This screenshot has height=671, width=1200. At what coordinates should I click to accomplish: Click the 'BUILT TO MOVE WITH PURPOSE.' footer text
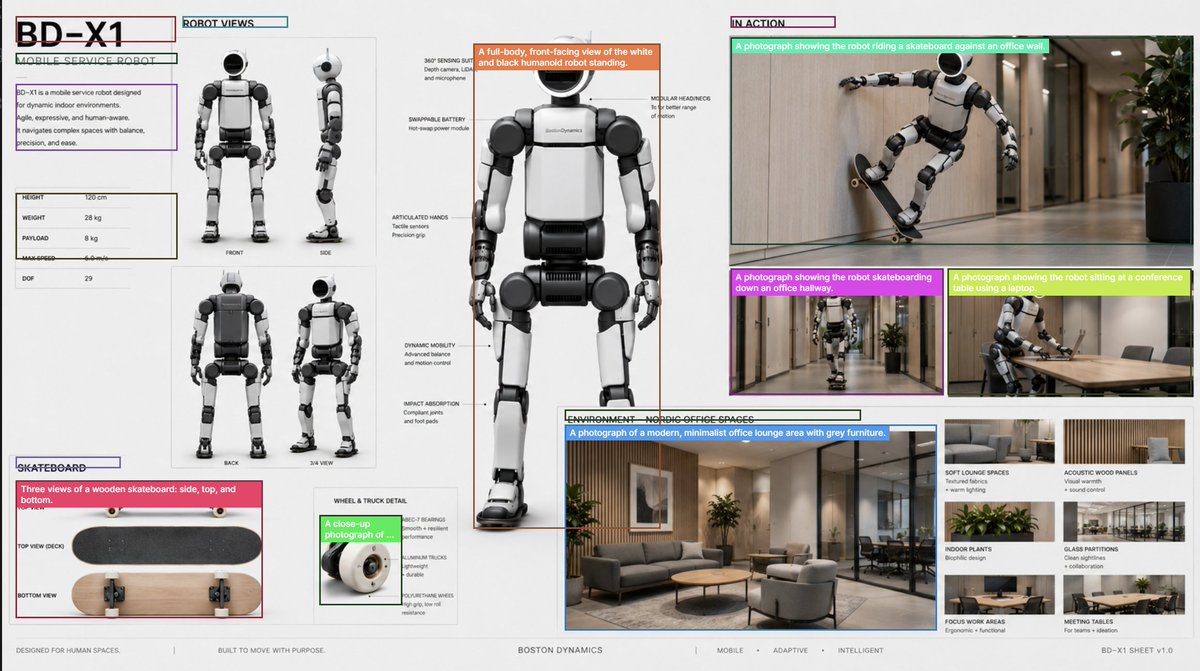271,651
